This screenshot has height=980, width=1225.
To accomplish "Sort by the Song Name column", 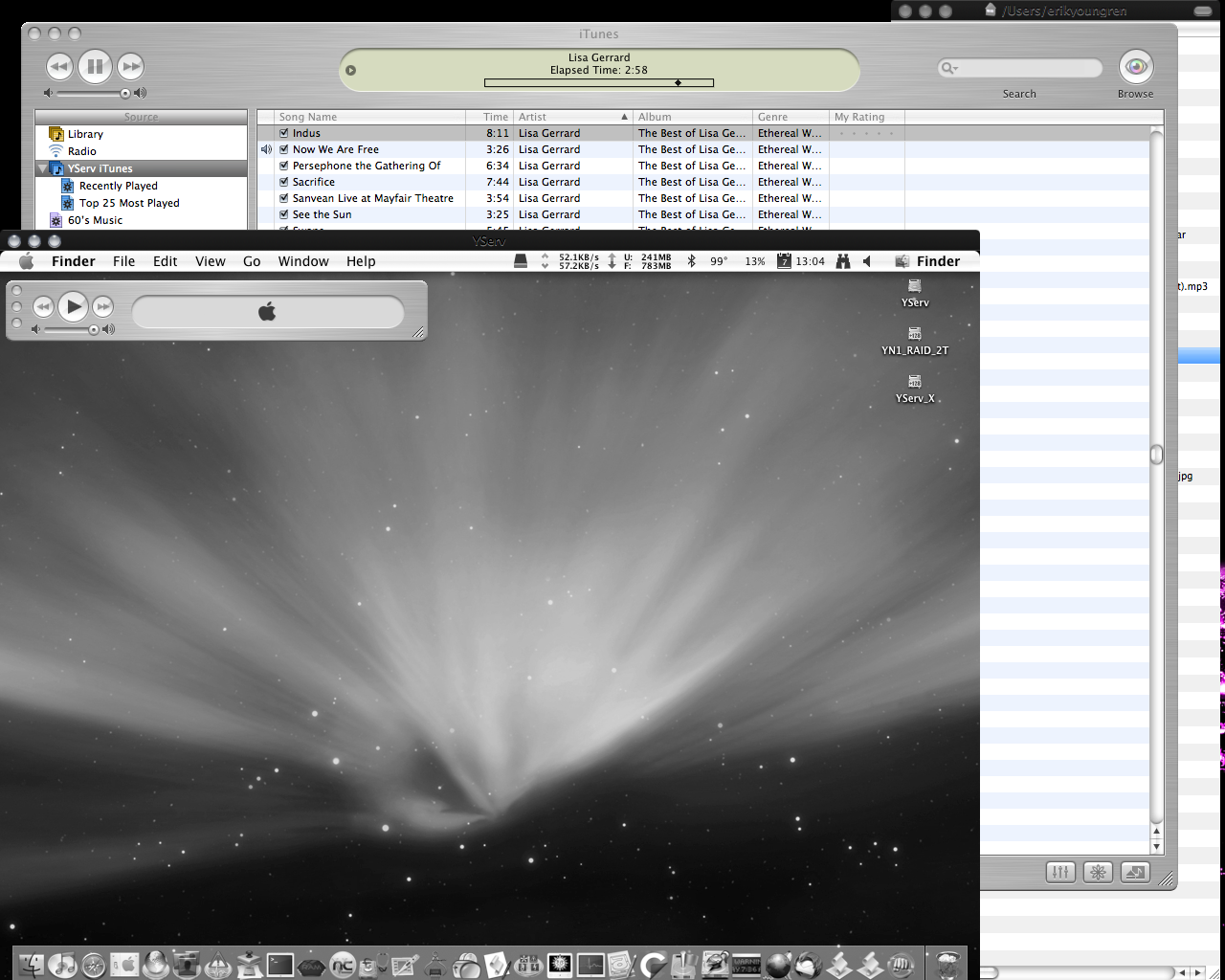I will (370, 117).
